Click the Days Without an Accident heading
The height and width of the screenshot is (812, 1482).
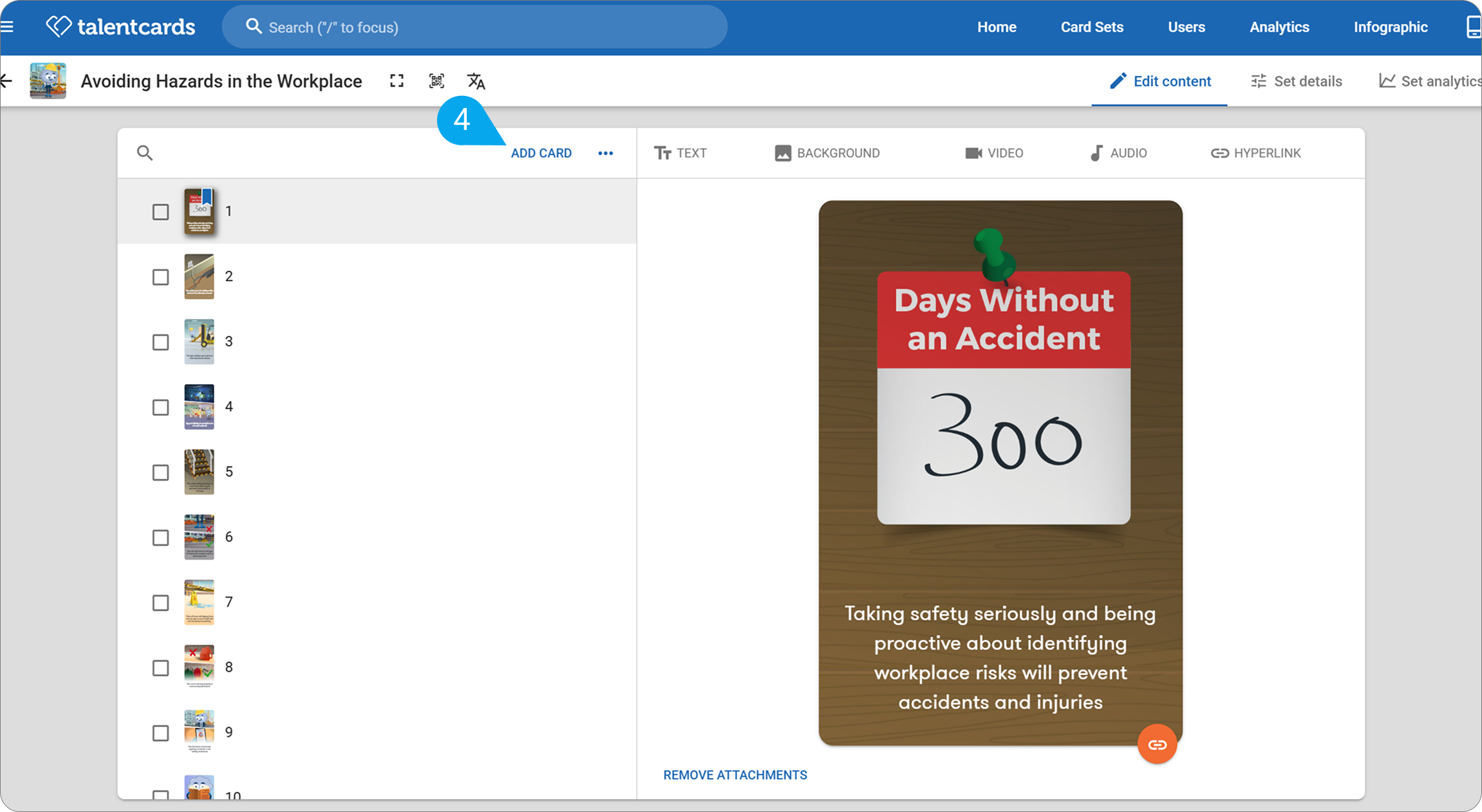pyautogui.click(x=1004, y=320)
